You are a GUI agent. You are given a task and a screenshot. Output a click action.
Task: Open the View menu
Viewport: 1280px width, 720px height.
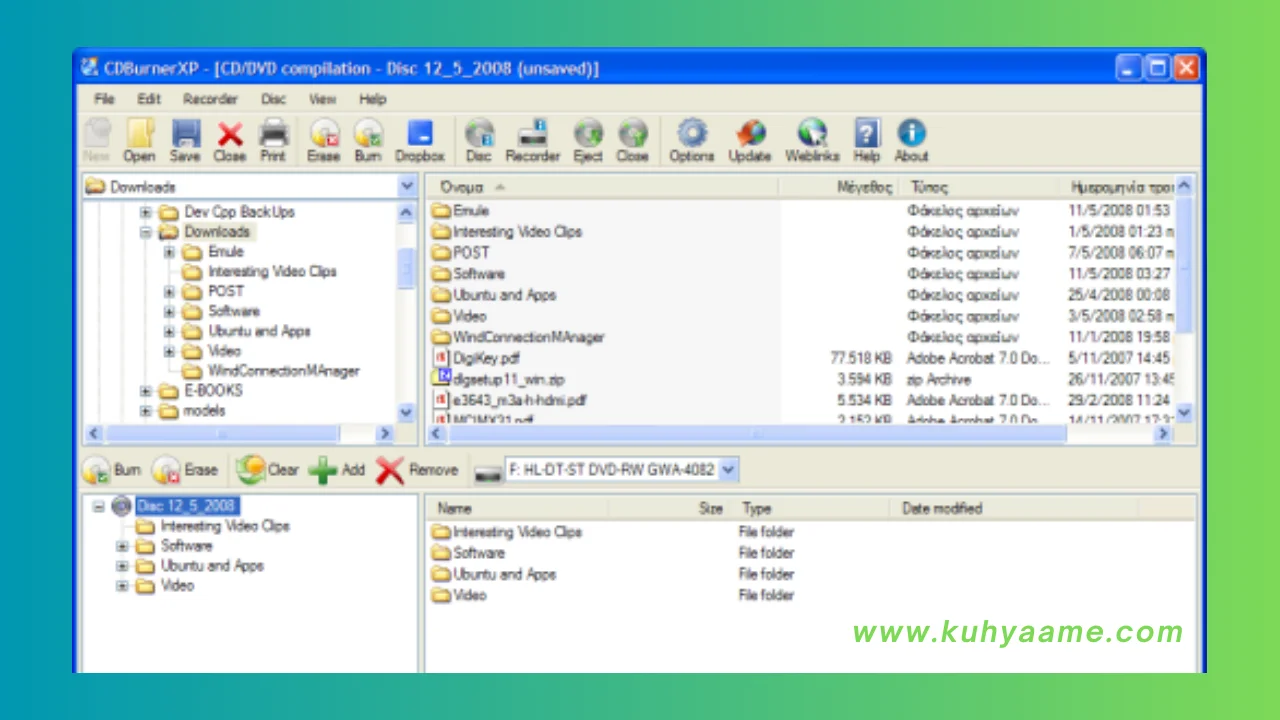pyautogui.click(x=322, y=99)
